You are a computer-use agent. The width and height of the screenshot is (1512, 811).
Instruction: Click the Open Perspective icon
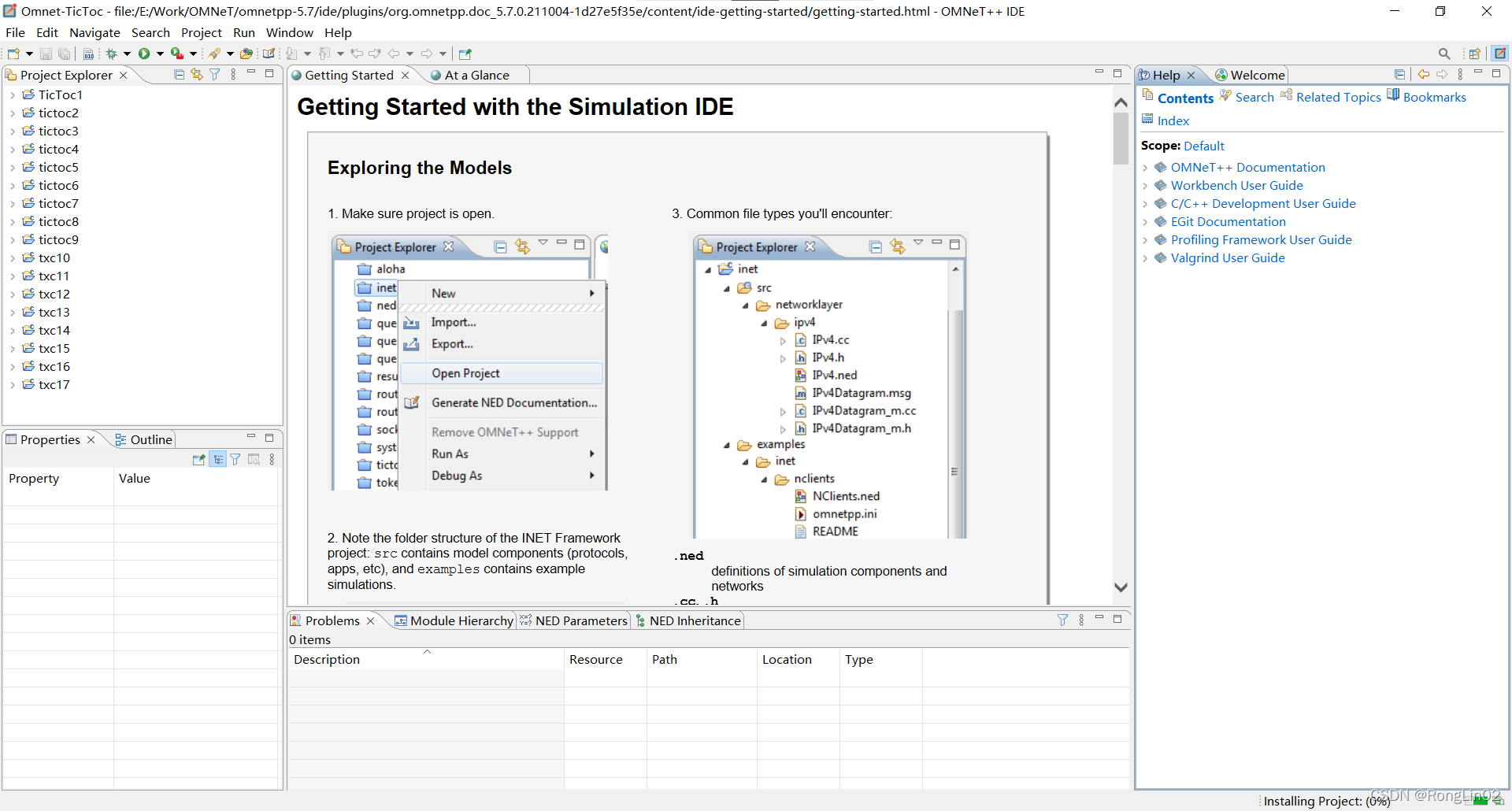1474,54
